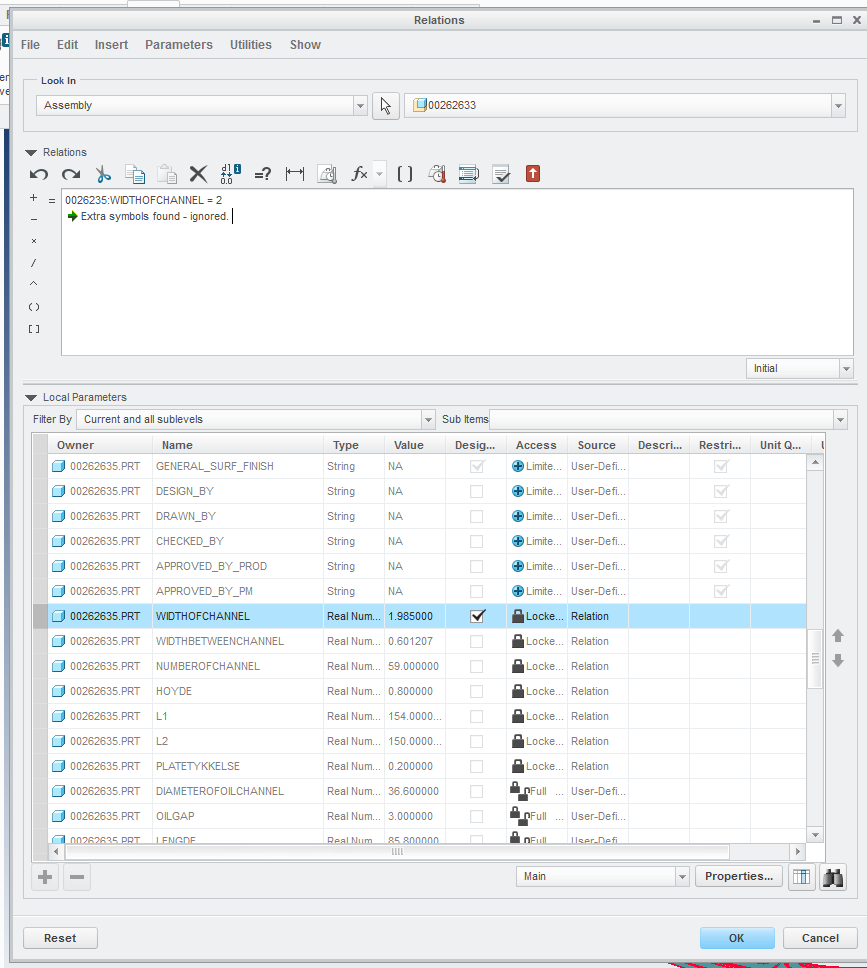Image resolution: width=867 pixels, height=968 pixels.
Task: Open the binoculars find parameter tool
Action: tap(832, 877)
